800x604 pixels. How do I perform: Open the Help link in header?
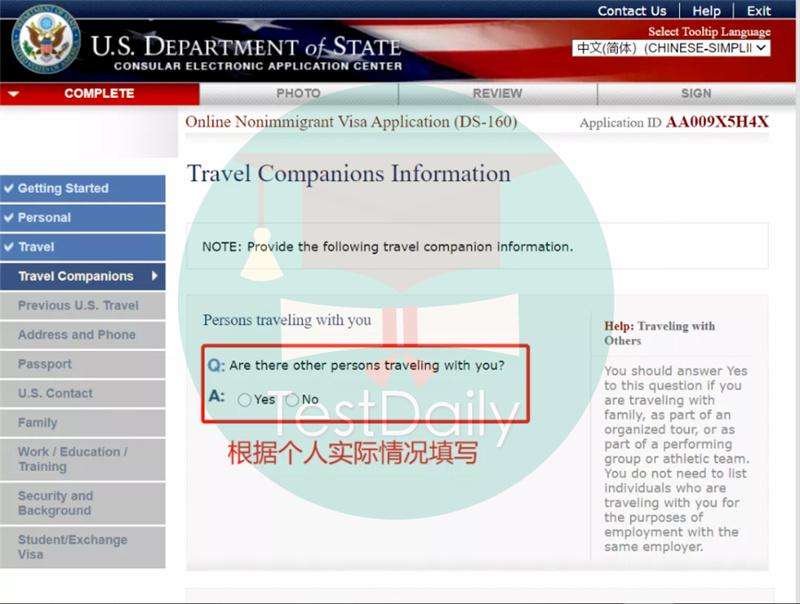(x=706, y=11)
